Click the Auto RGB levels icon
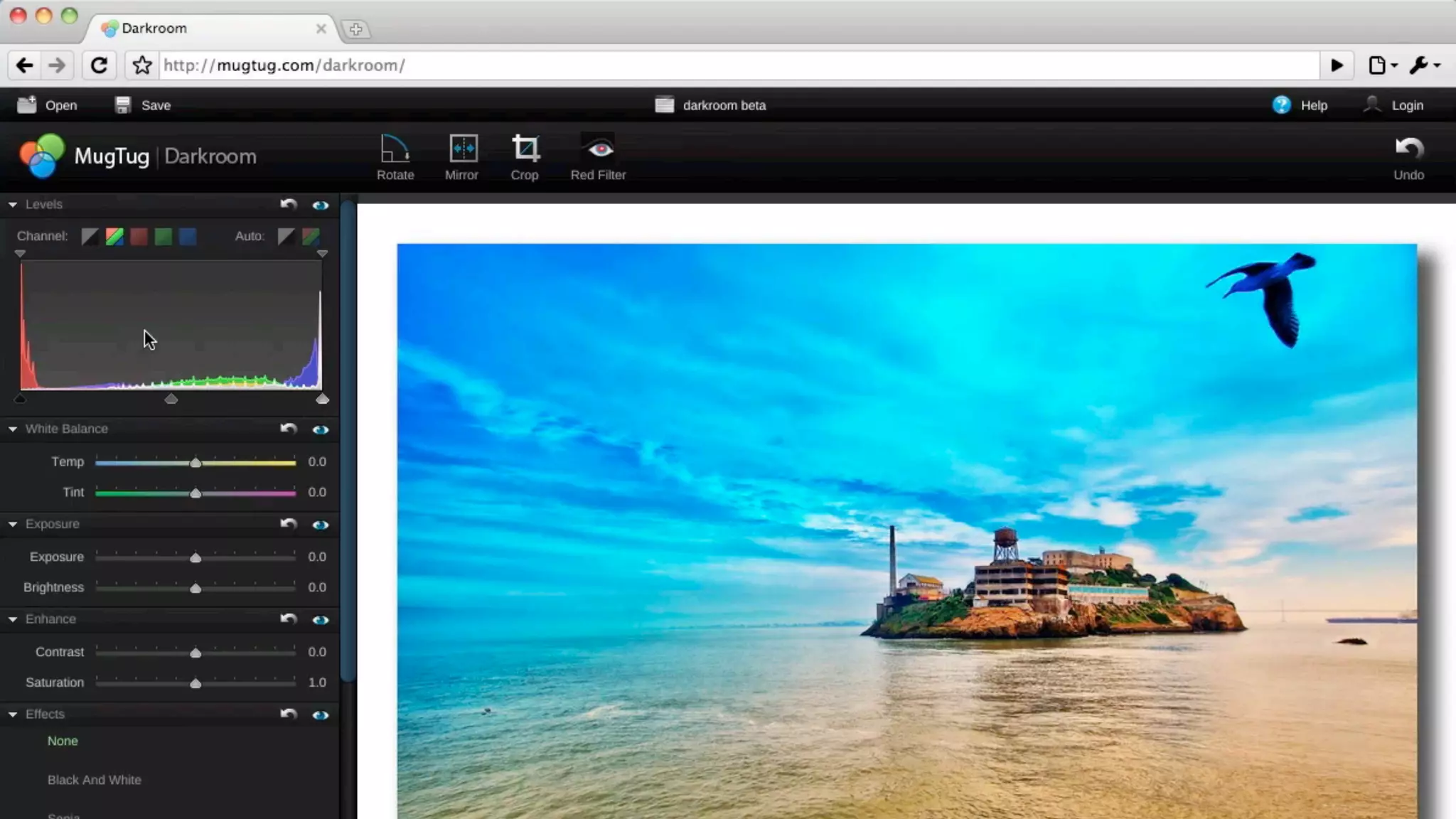This screenshot has height=819, width=1456. pyautogui.click(x=311, y=236)
